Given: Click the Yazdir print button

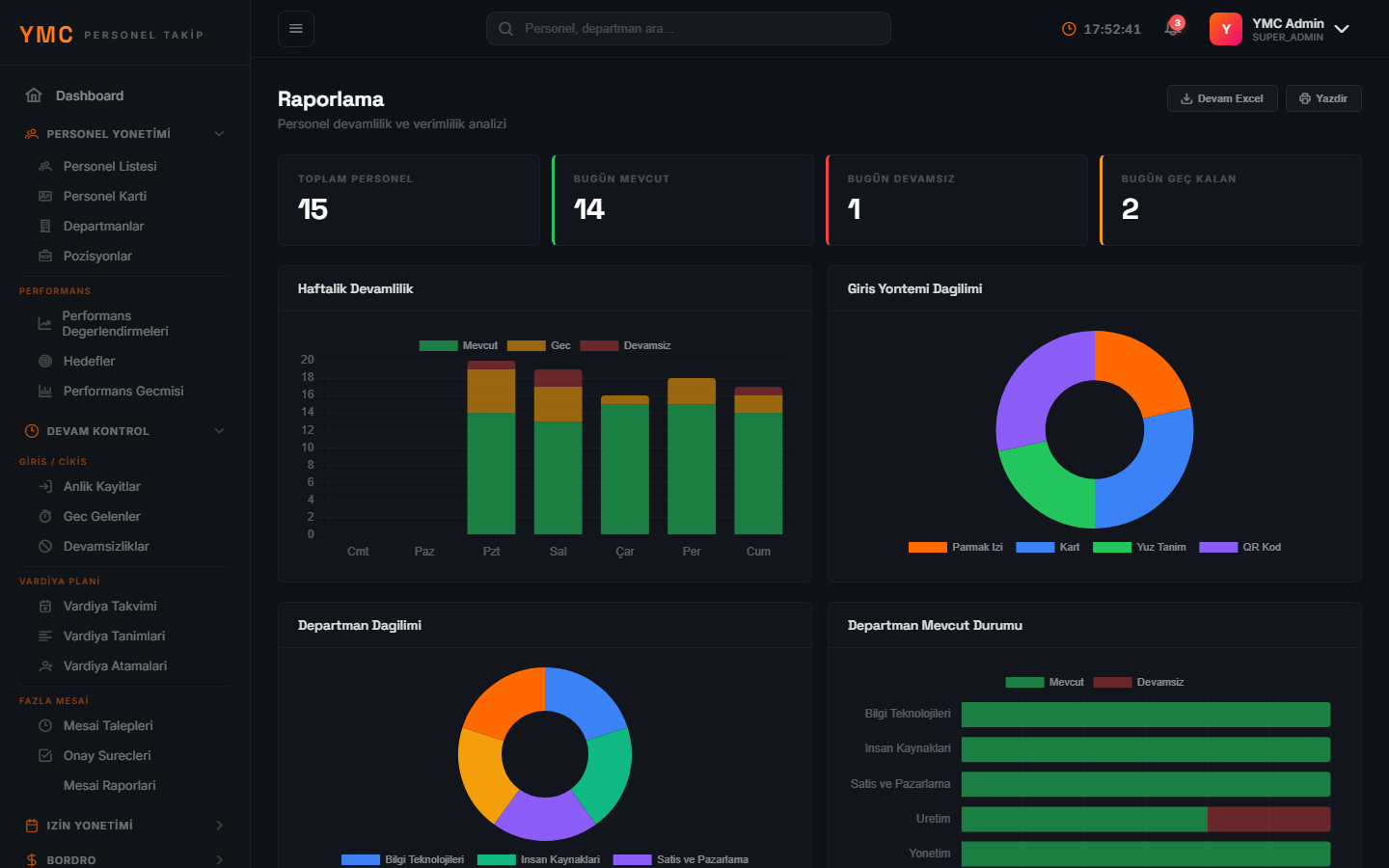Looking at the screenshot, I should 1323,98.
